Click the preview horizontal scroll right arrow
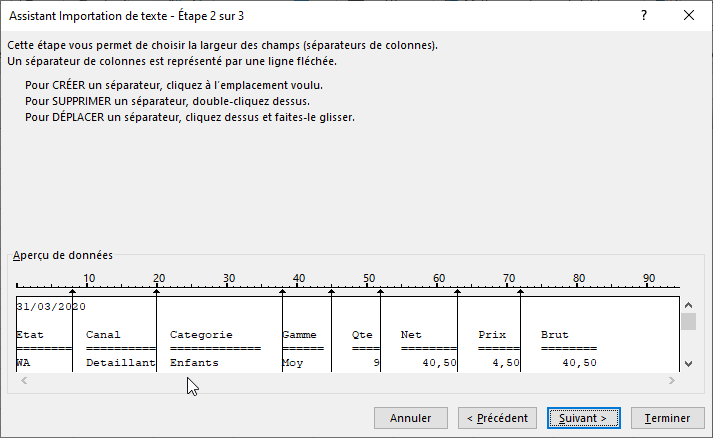This screenshot has height=438, width=713. [672, 381]
